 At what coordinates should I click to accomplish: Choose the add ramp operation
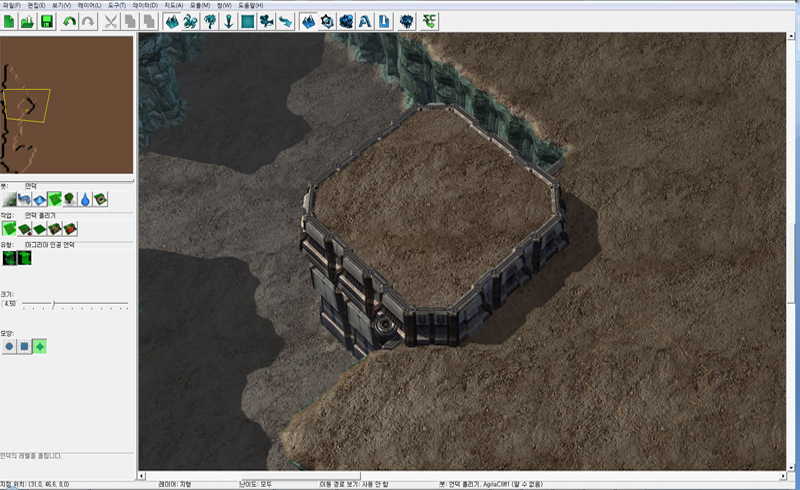(x=55, y=229)
